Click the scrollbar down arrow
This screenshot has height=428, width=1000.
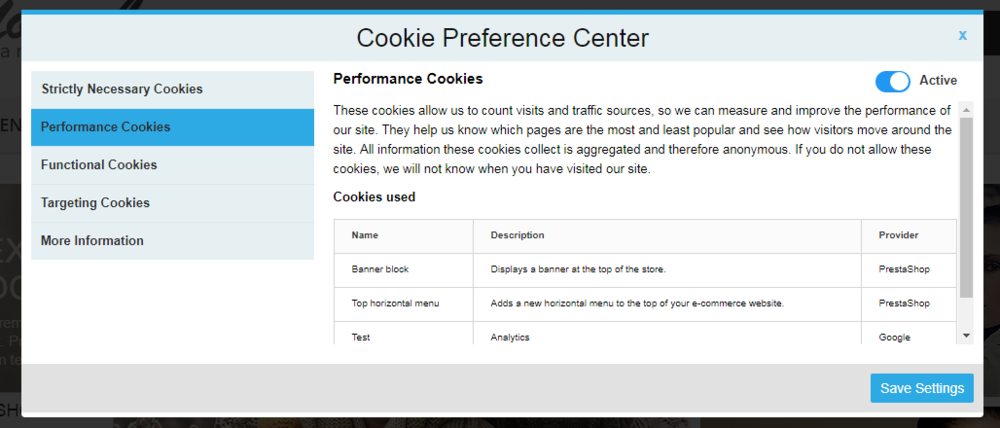(966, 336)
